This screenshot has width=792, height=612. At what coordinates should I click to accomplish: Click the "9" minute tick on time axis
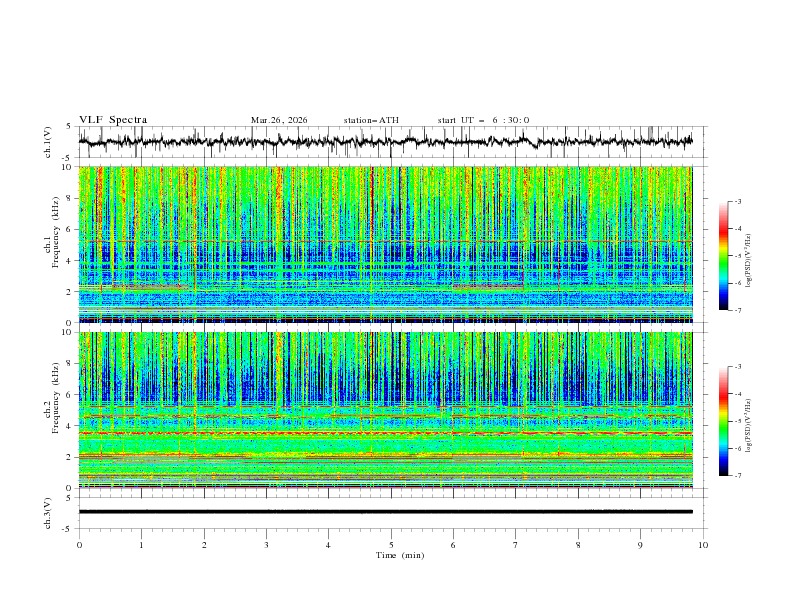[640, 545]
